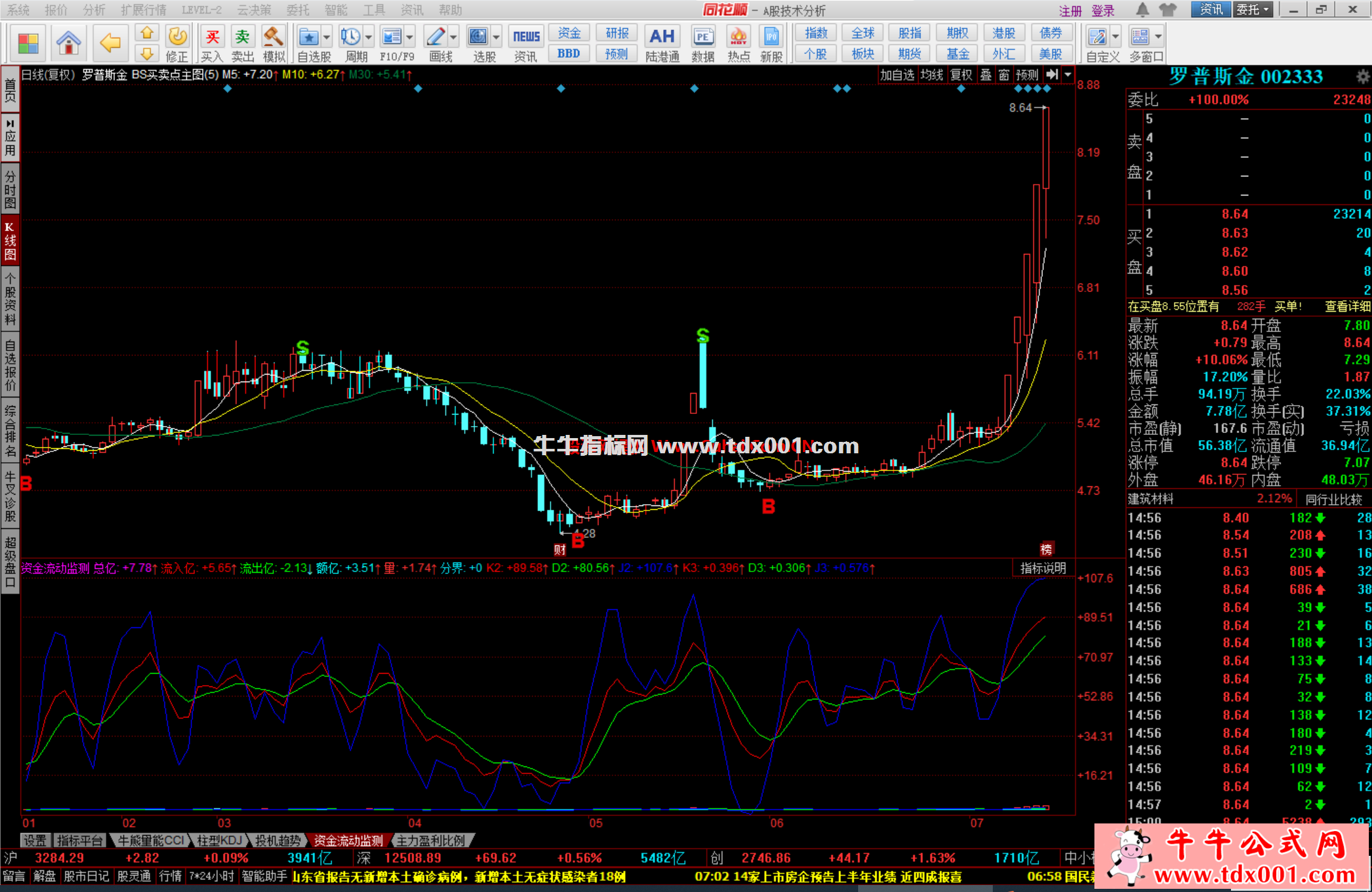Viewport: 1372px width, 892px height.
Task: Select the 画线 pencil drawing tool
Action: click(436, 37)
